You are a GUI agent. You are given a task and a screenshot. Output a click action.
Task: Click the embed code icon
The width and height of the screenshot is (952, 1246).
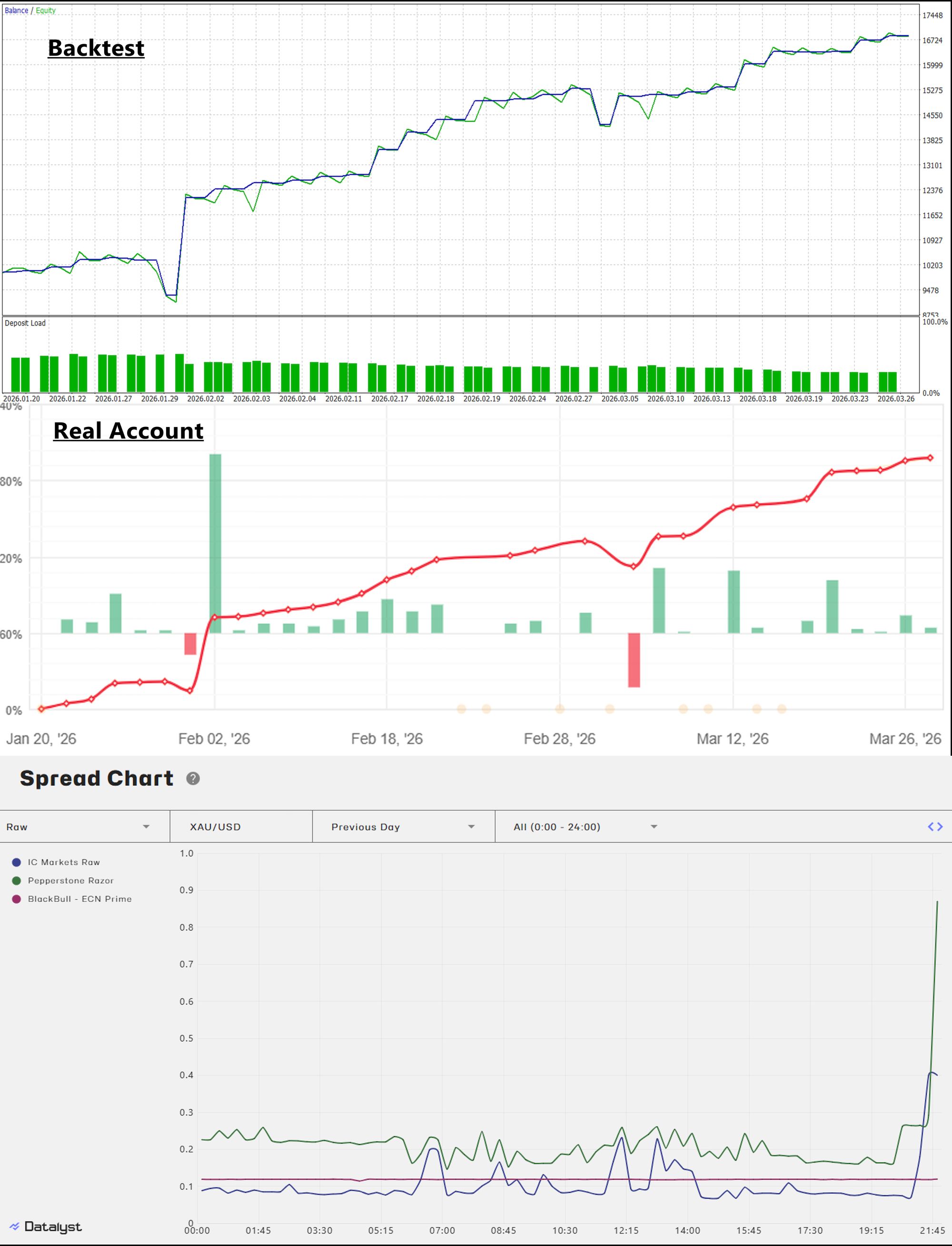coord(935,827)
